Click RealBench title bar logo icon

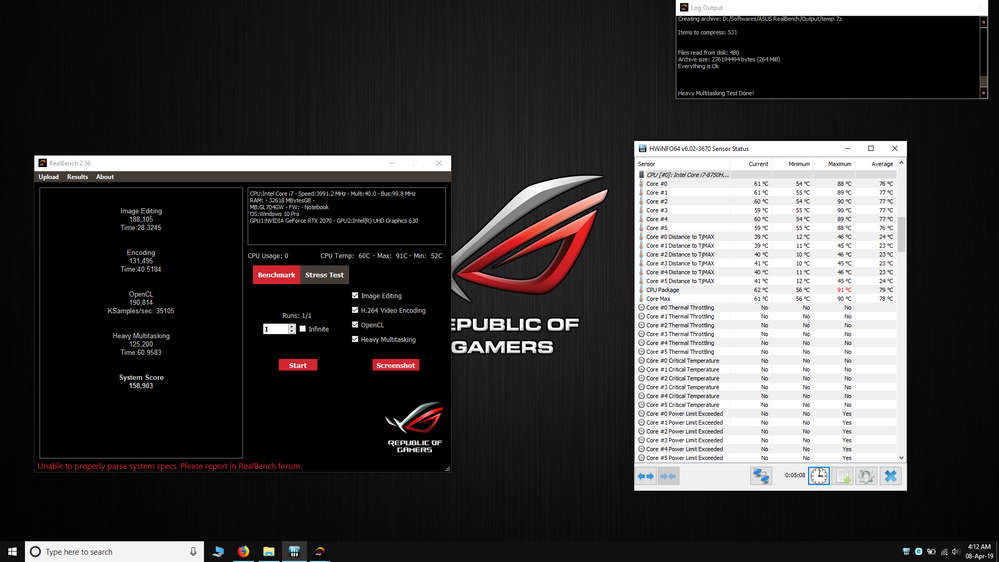pos(43,163)
